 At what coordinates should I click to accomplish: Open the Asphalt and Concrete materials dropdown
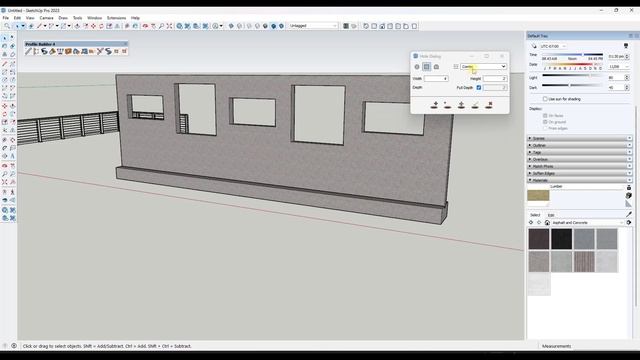click(x=588, y=223)
